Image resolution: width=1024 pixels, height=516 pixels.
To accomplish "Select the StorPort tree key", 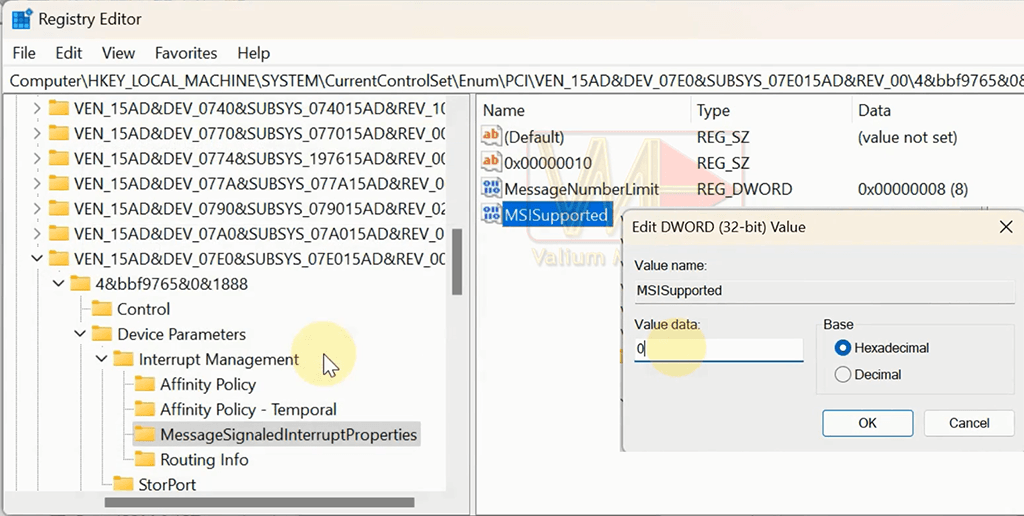I will [x=167, y=484].
